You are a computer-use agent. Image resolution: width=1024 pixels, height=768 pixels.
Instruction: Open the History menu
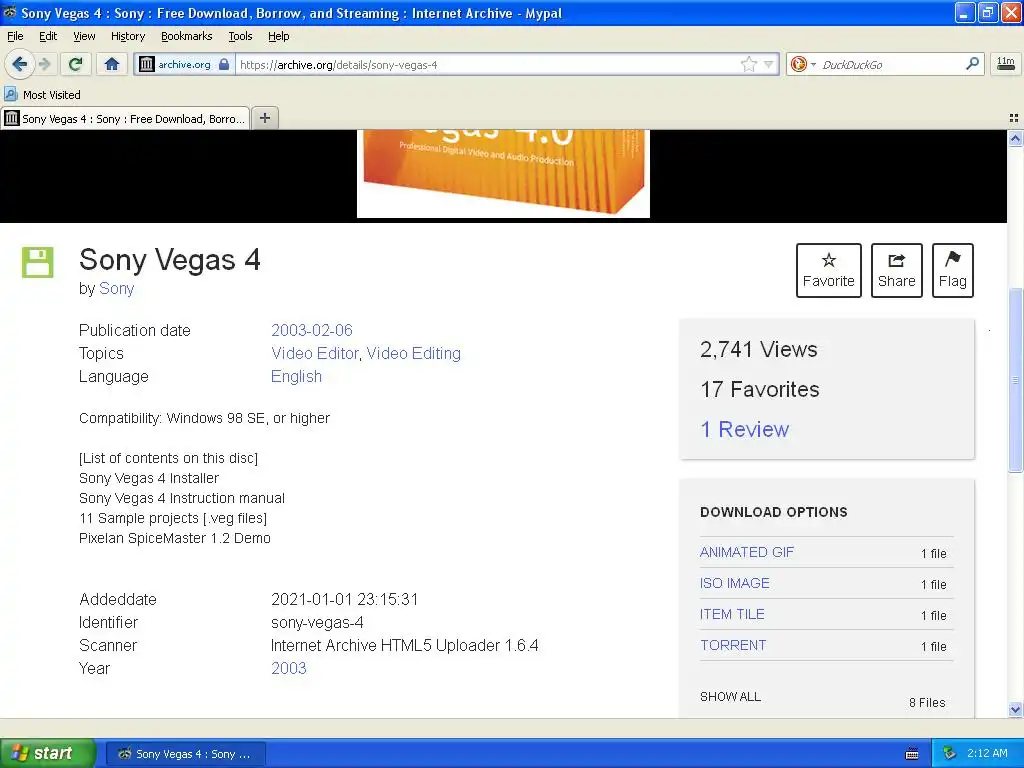click(128, 36)
